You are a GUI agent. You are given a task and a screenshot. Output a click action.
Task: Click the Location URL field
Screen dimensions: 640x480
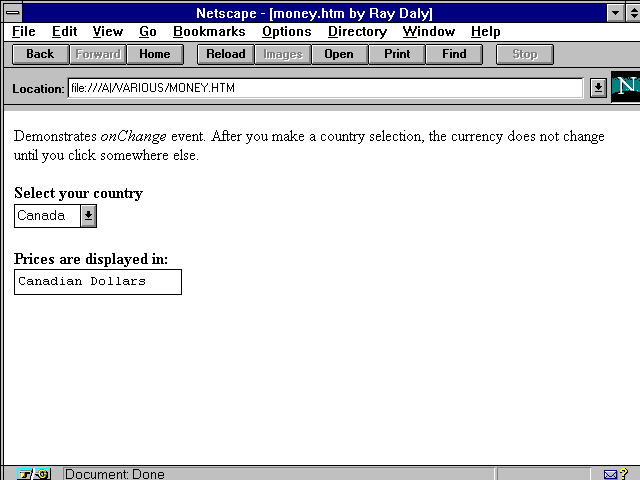(325, 88)
